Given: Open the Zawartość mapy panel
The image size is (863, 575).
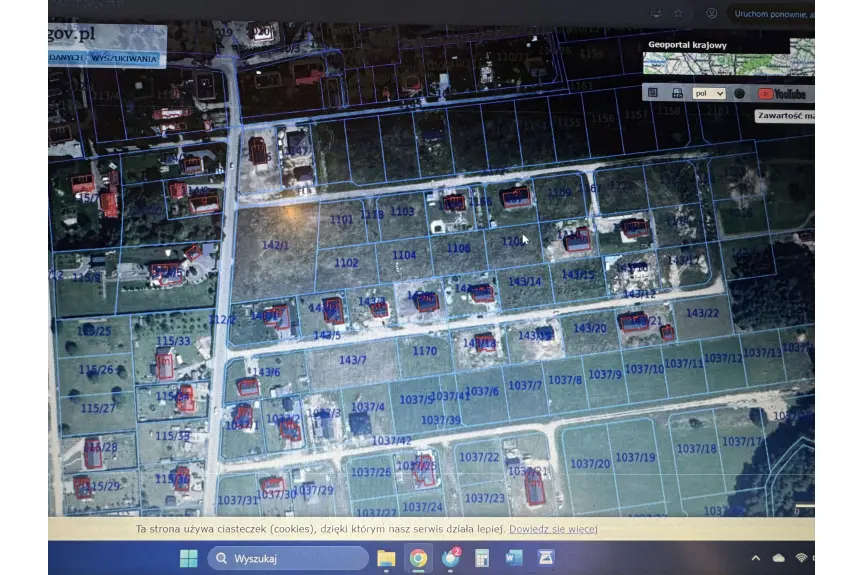Looking at the screenshot, I should tap(787, 116).
